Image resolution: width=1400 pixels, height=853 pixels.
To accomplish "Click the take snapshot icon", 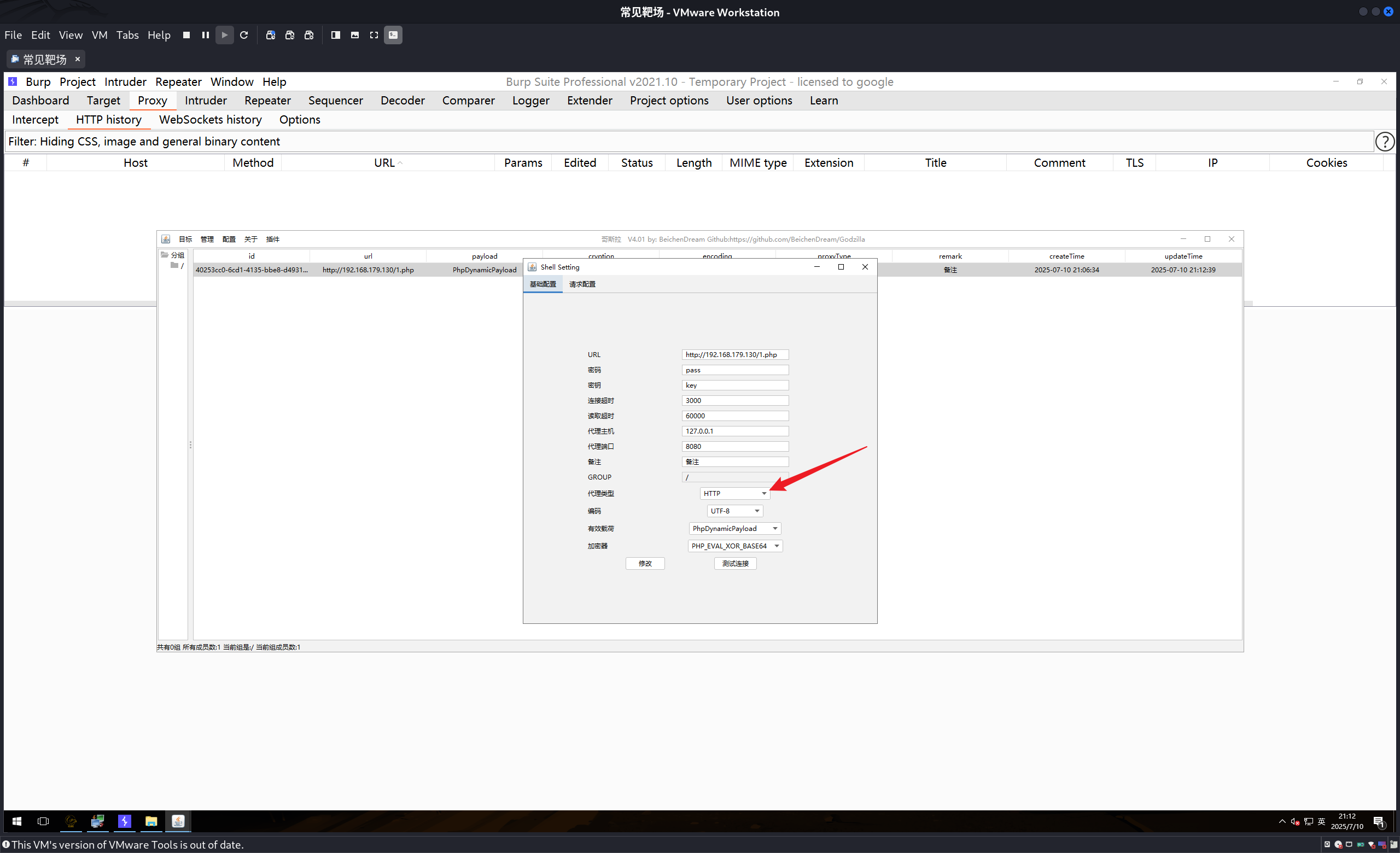I will click(271, 35).
